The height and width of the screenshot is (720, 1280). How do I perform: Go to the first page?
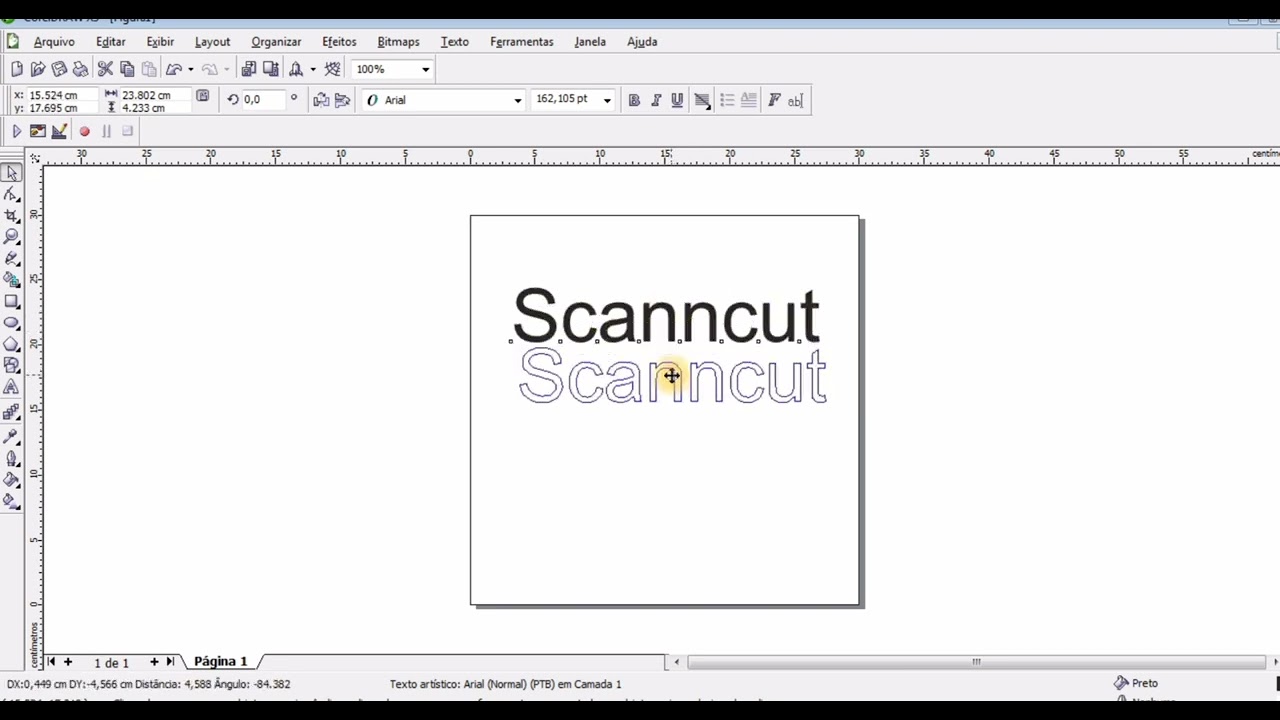pos(51,661)
